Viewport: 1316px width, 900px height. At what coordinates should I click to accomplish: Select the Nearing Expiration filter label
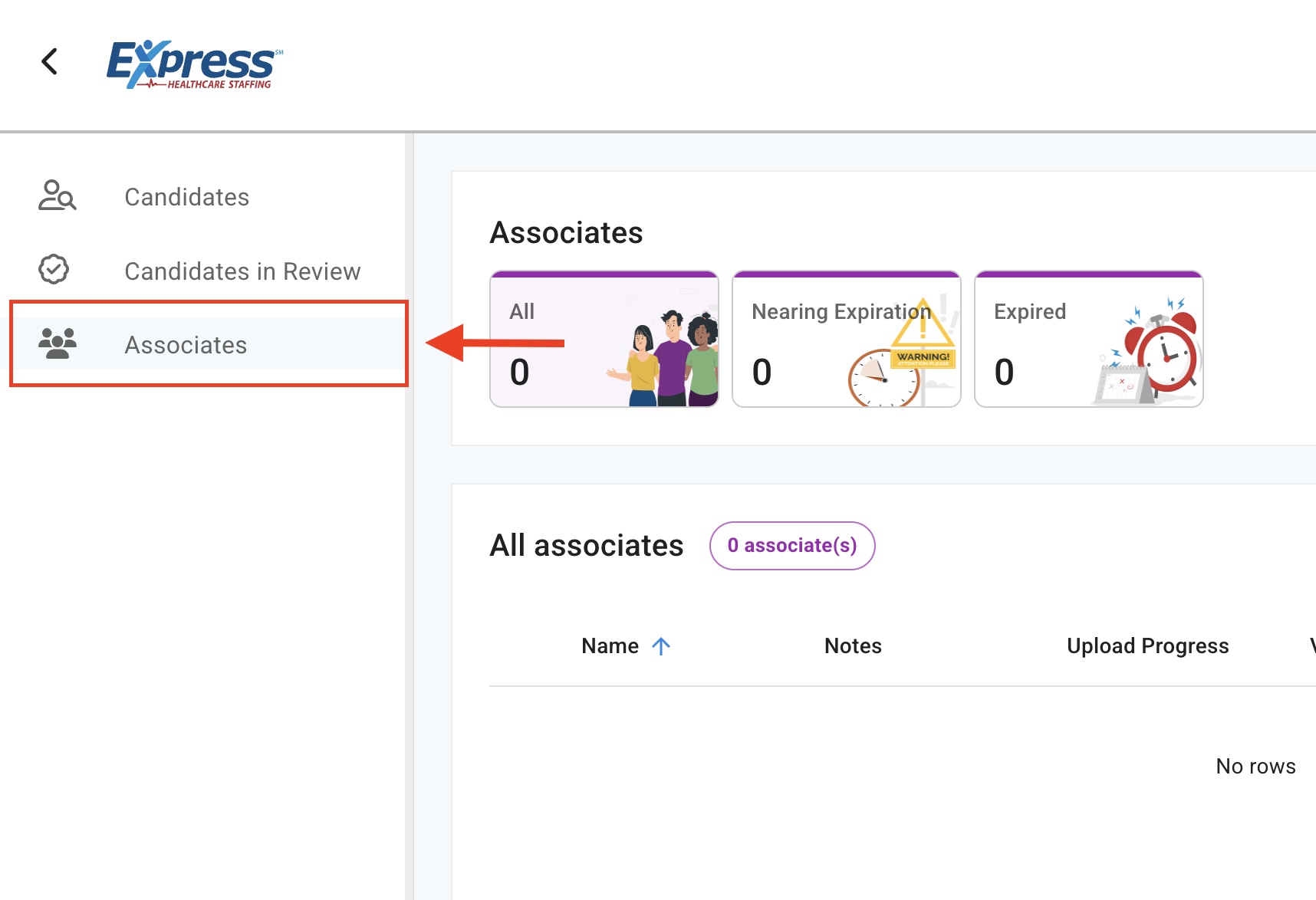point(841,311)
